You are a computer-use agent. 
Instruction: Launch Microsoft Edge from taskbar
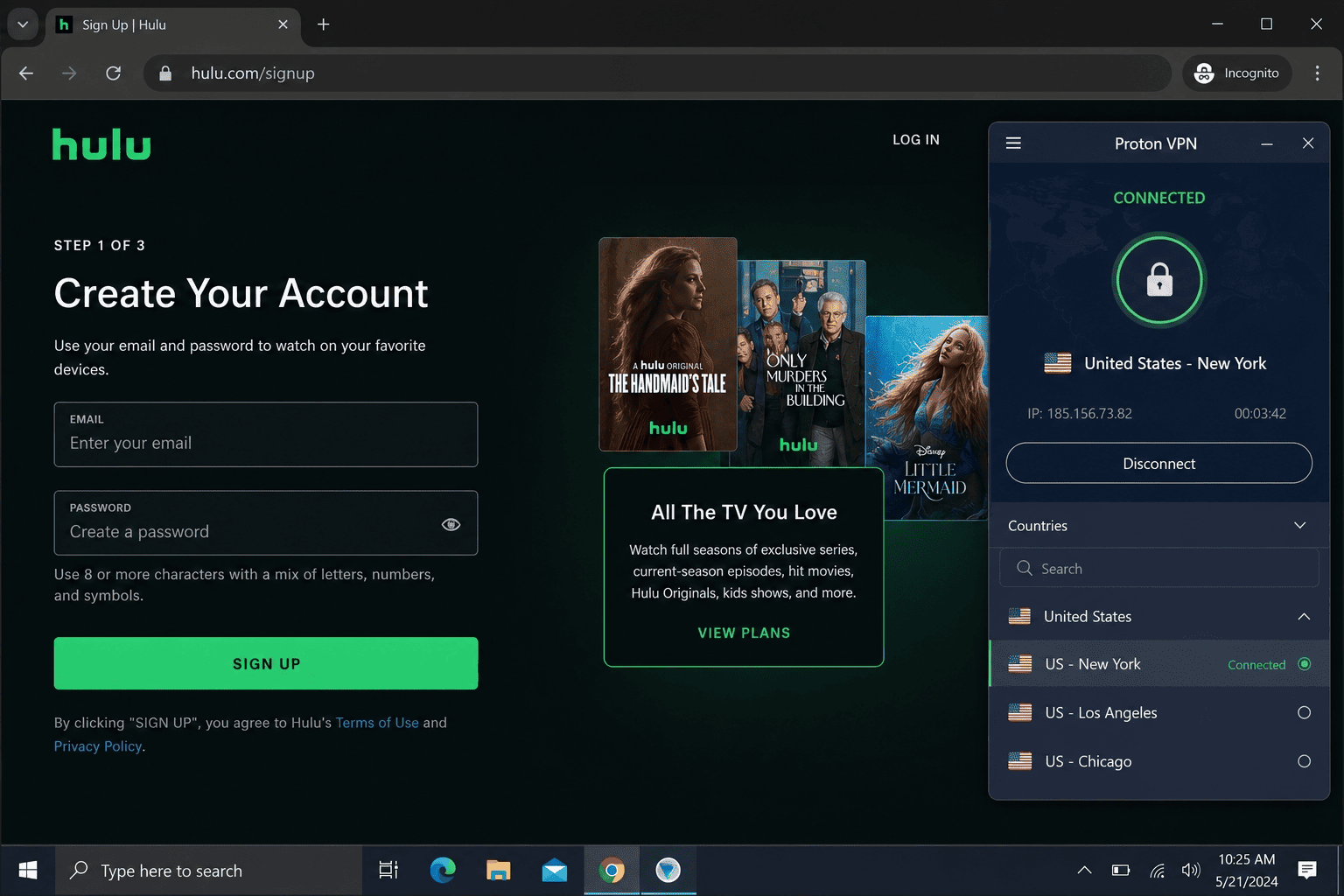click(443, 871)
